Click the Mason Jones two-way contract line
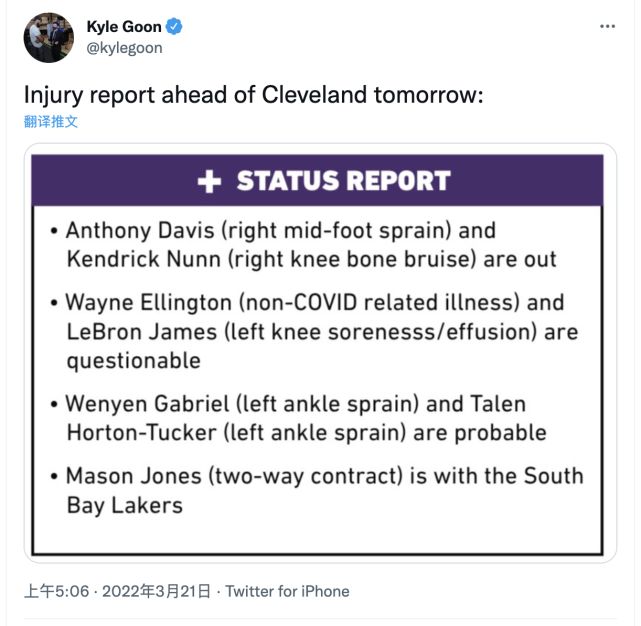This screenshot has width=641, height=626. click(x=324, y=476)
